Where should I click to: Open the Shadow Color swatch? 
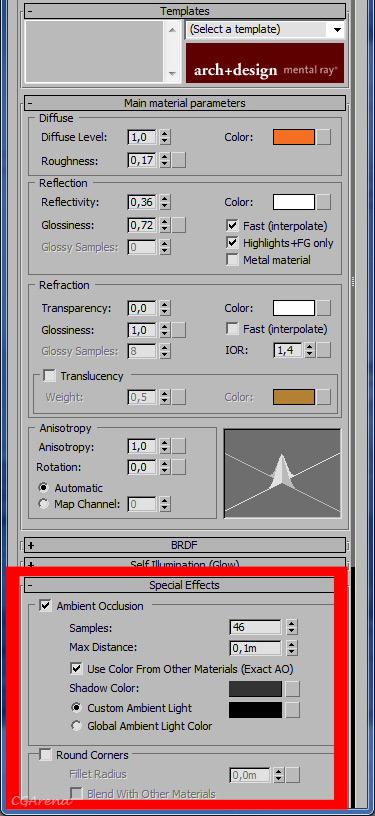[255, 688]
